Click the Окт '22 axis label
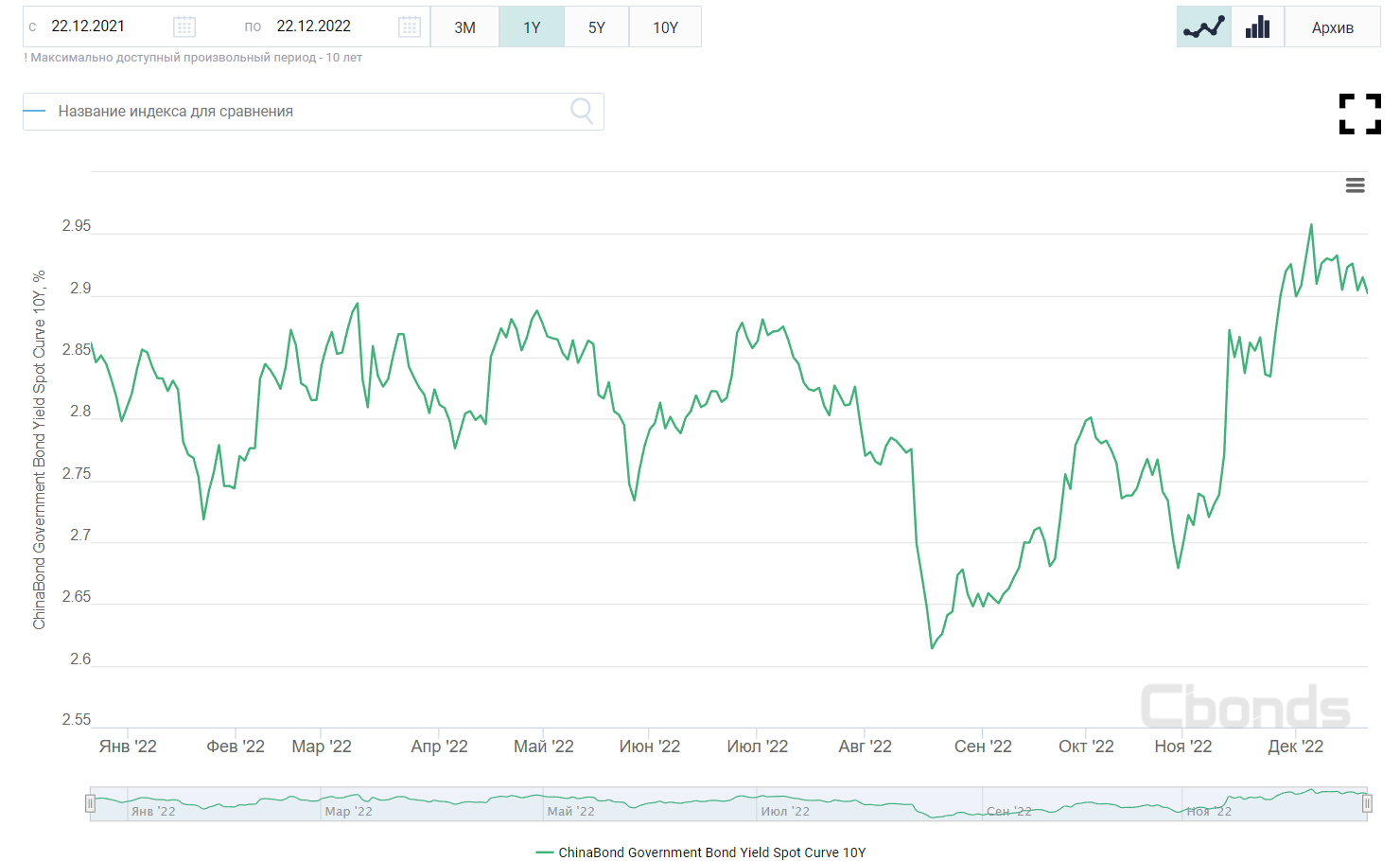1400x861 pixels. (x=1086, y=747)
